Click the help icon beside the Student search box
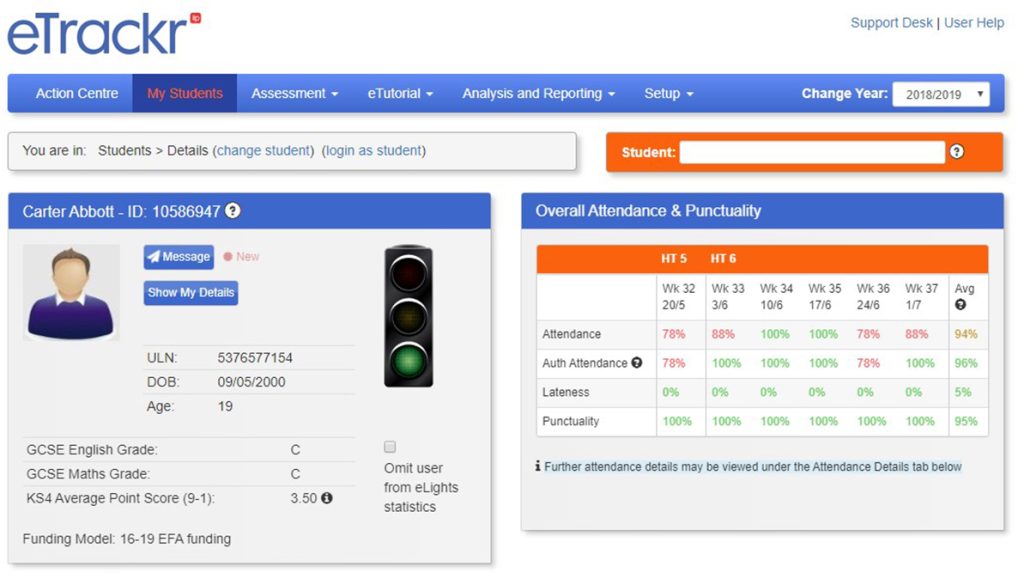The width and height of the screenshot is (1024, 579). click(x=956, y=152)
